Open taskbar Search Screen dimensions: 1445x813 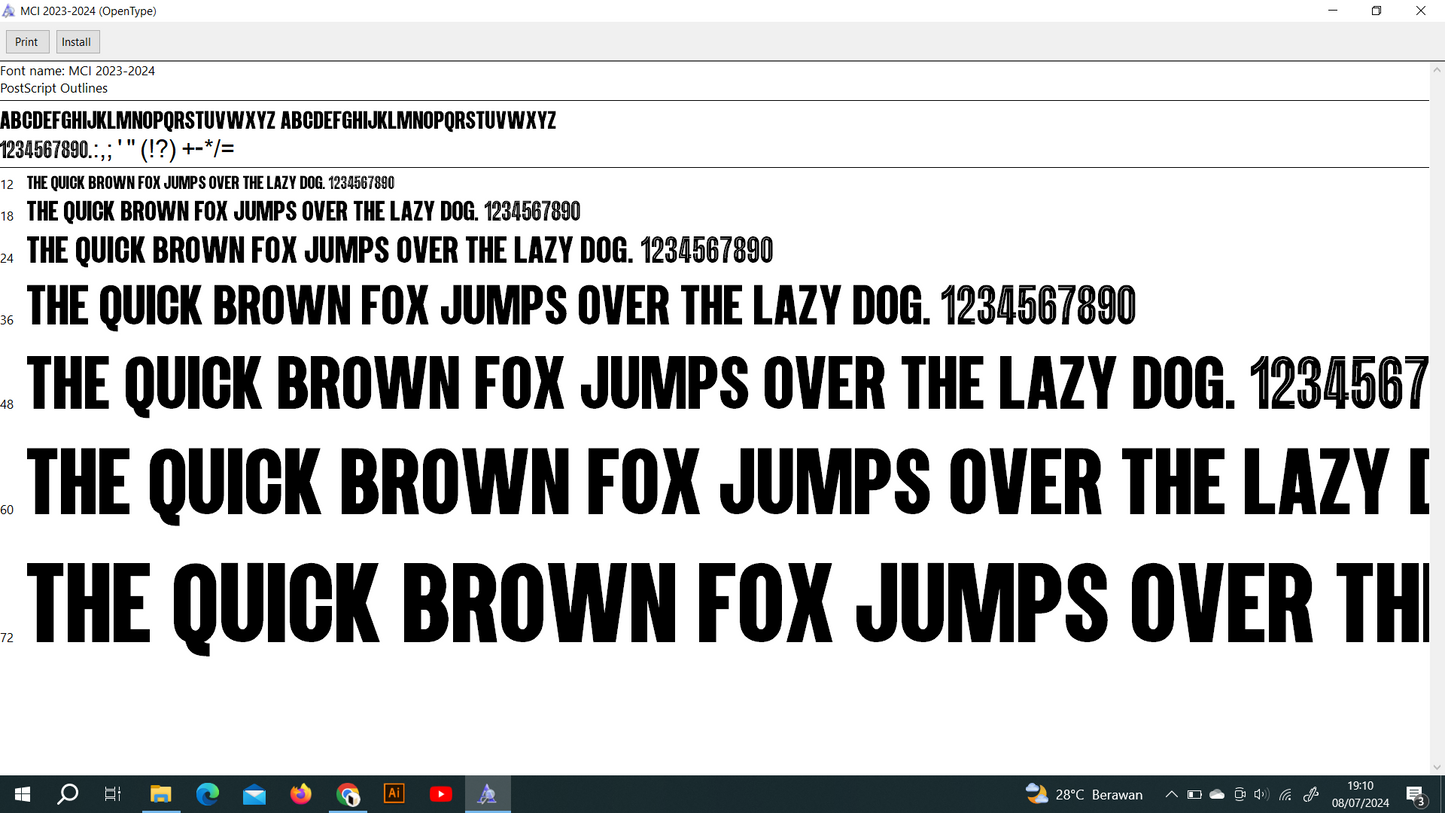pyautogui.click(x=68, y=794)
